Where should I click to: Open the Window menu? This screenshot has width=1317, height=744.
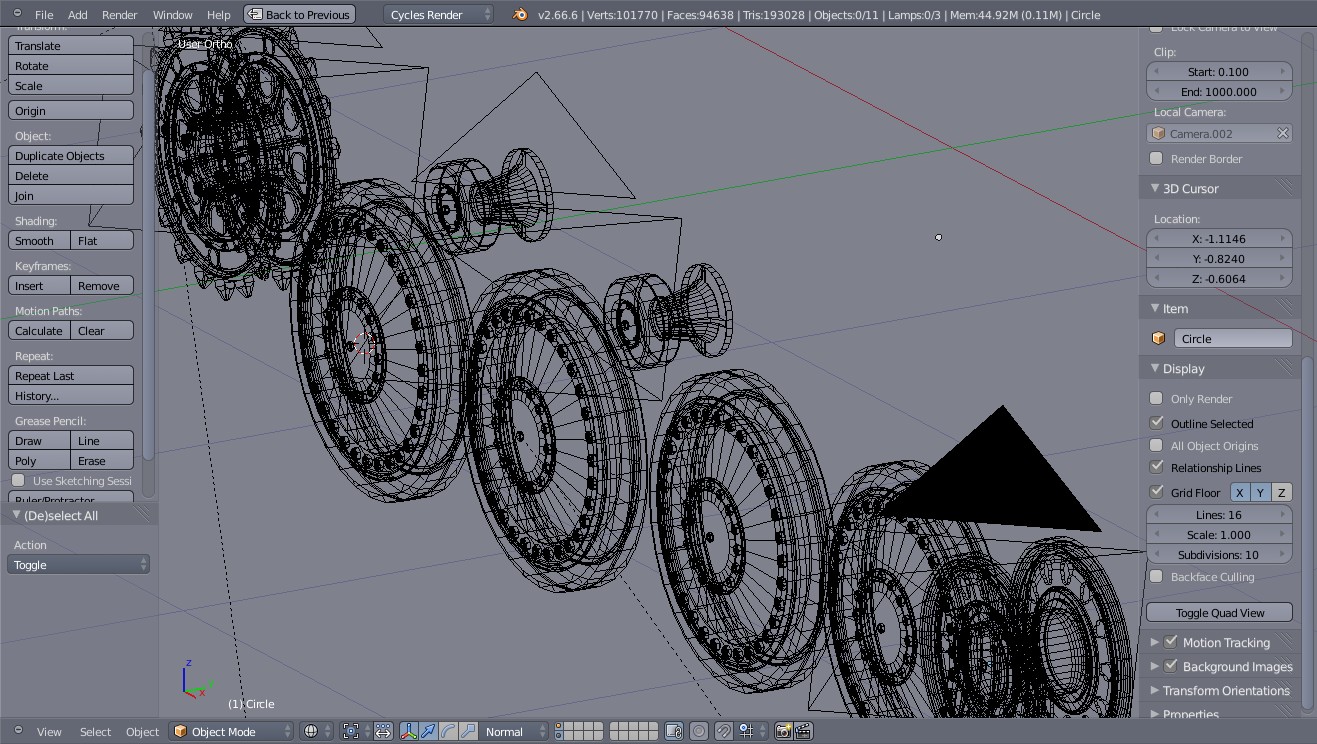click(172, 15)
